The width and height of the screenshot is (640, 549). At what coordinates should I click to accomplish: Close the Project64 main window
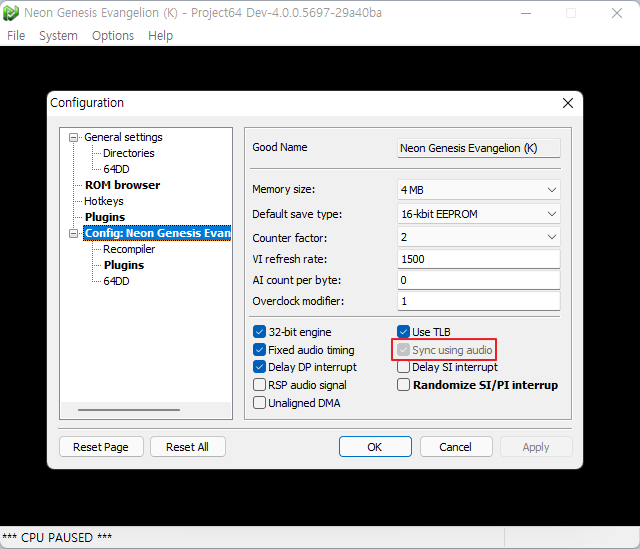[617, 13]
